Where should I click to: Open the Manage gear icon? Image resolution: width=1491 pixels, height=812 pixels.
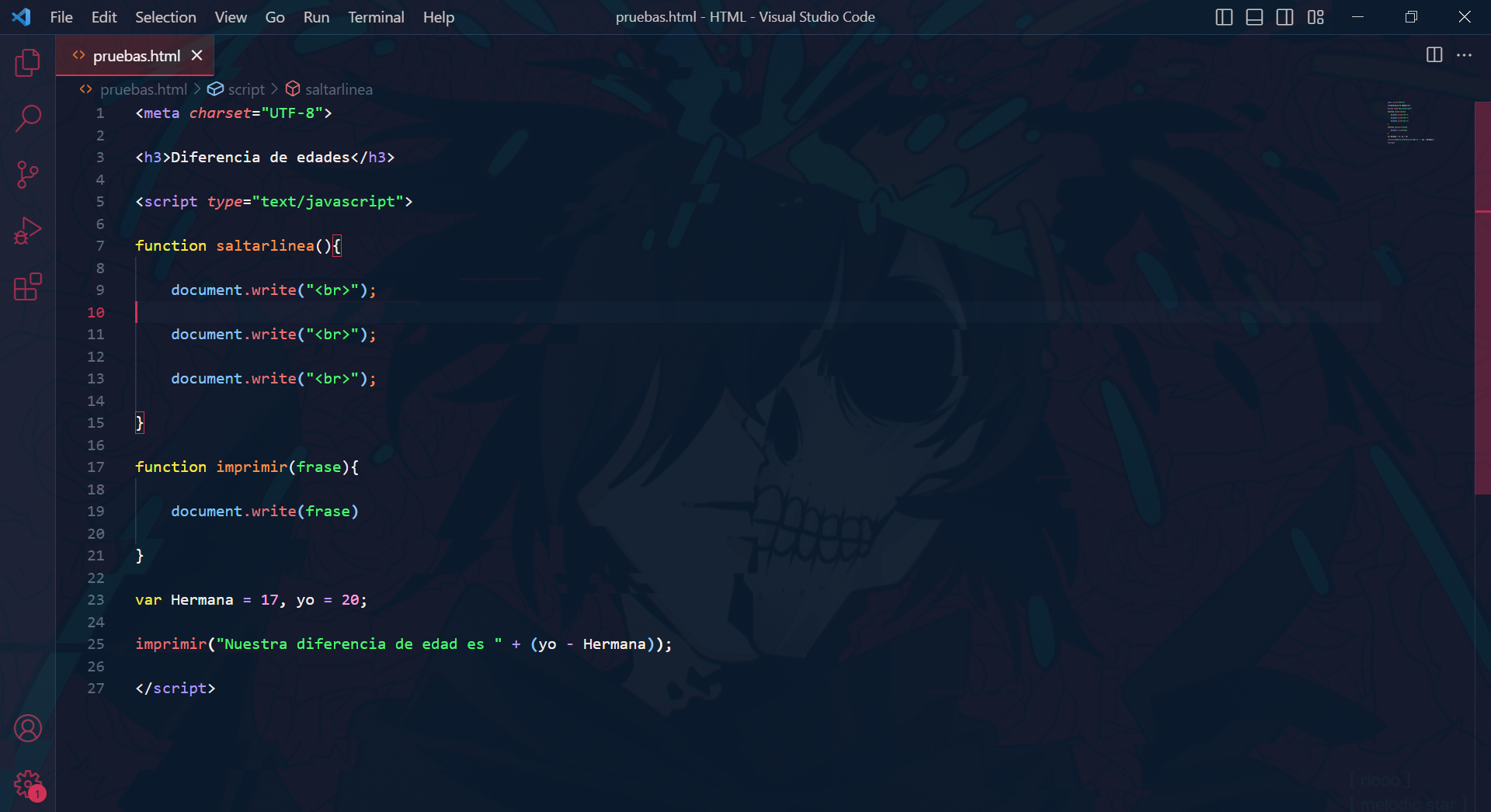click(28, 784)
